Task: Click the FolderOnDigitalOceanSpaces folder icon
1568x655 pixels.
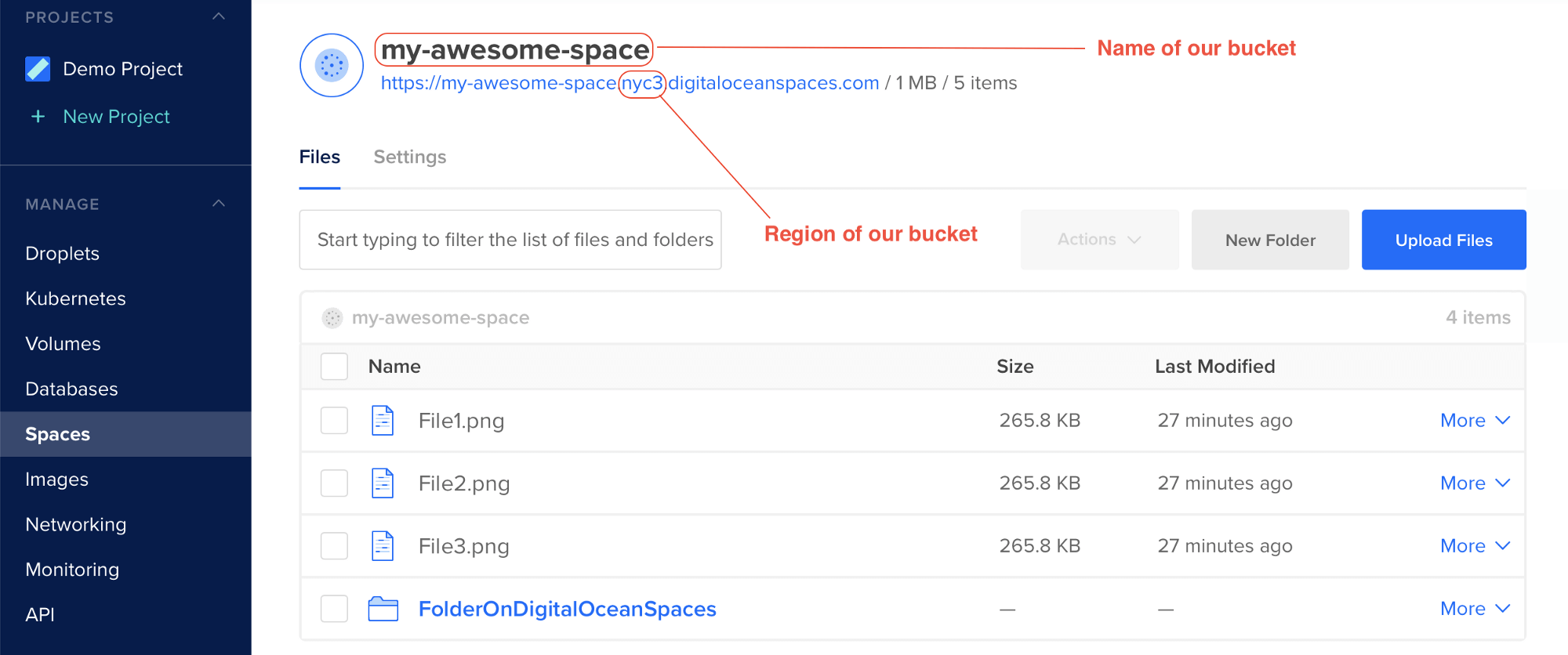Action: click(383, 609)
